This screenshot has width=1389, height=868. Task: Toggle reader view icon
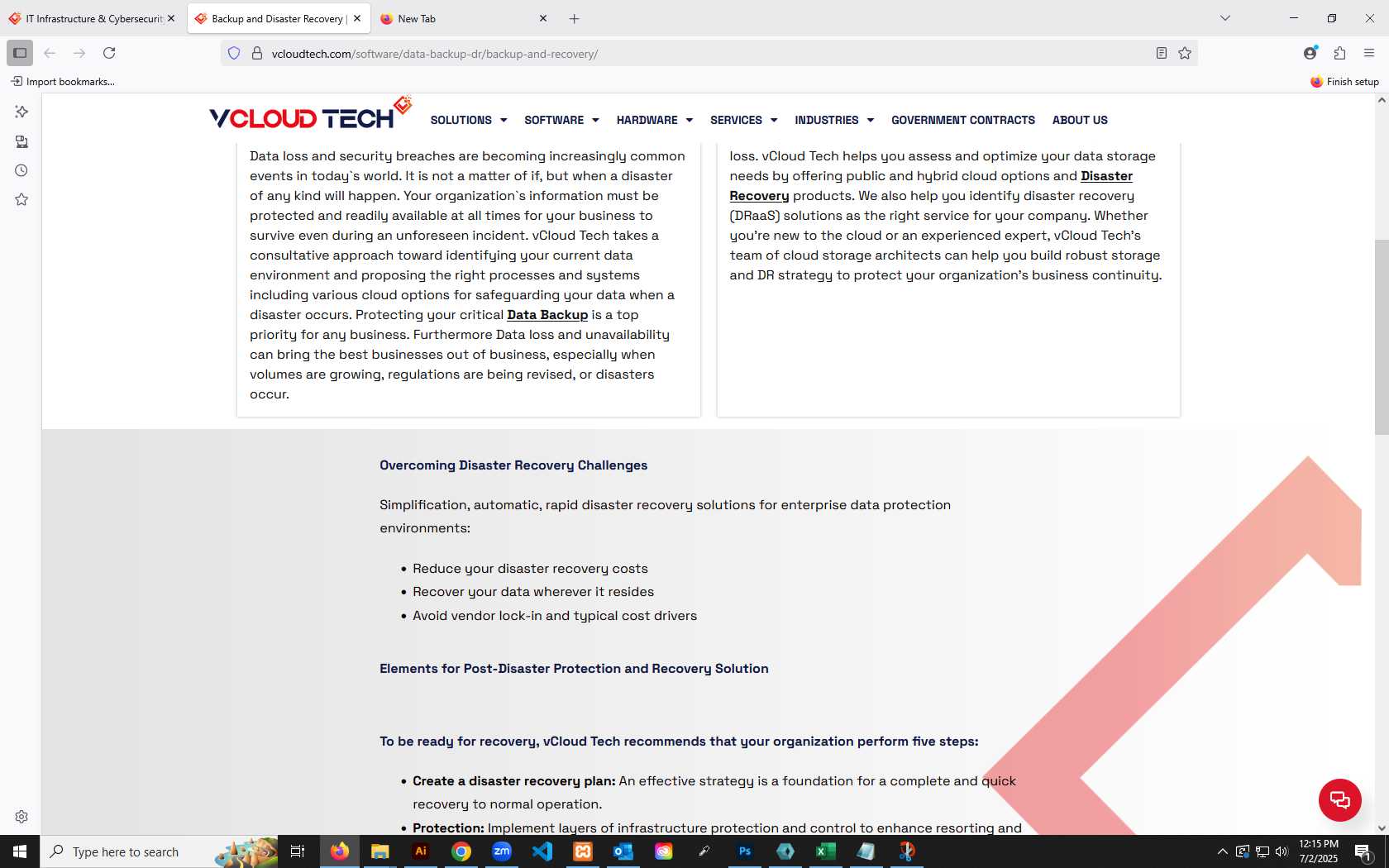pos(1162,53)
